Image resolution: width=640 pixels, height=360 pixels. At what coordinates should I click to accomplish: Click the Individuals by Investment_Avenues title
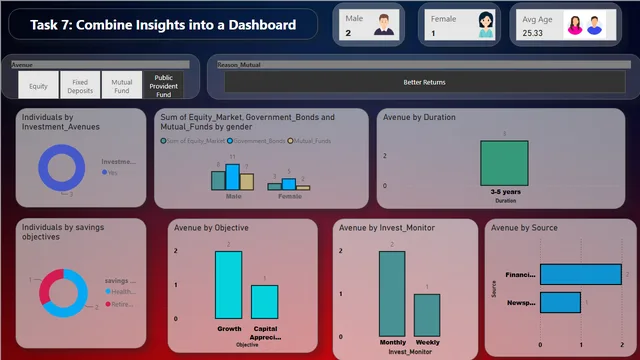click(60, 122)
